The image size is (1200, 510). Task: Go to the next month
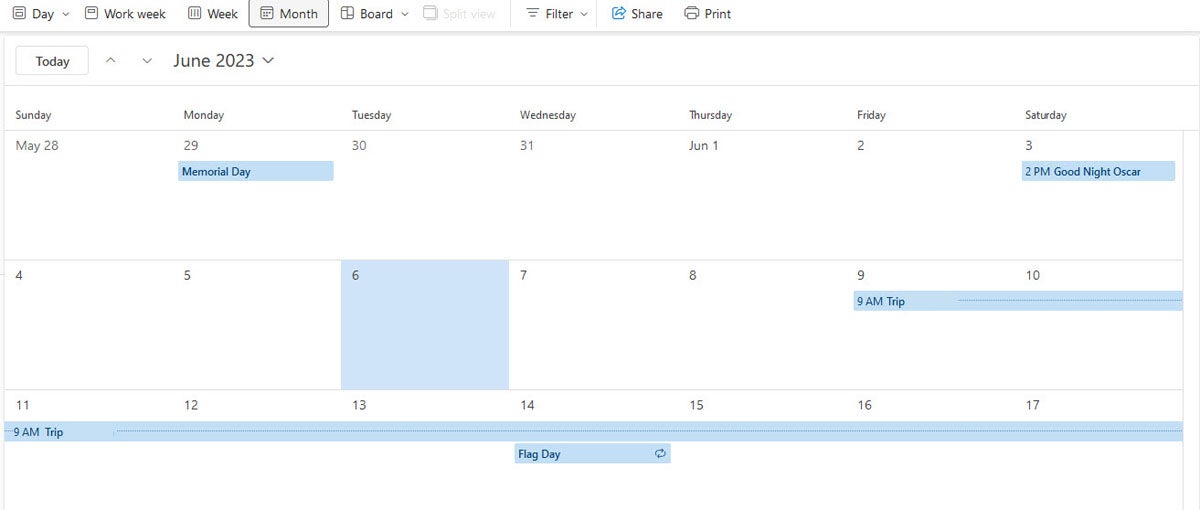[x=147, y=61]
